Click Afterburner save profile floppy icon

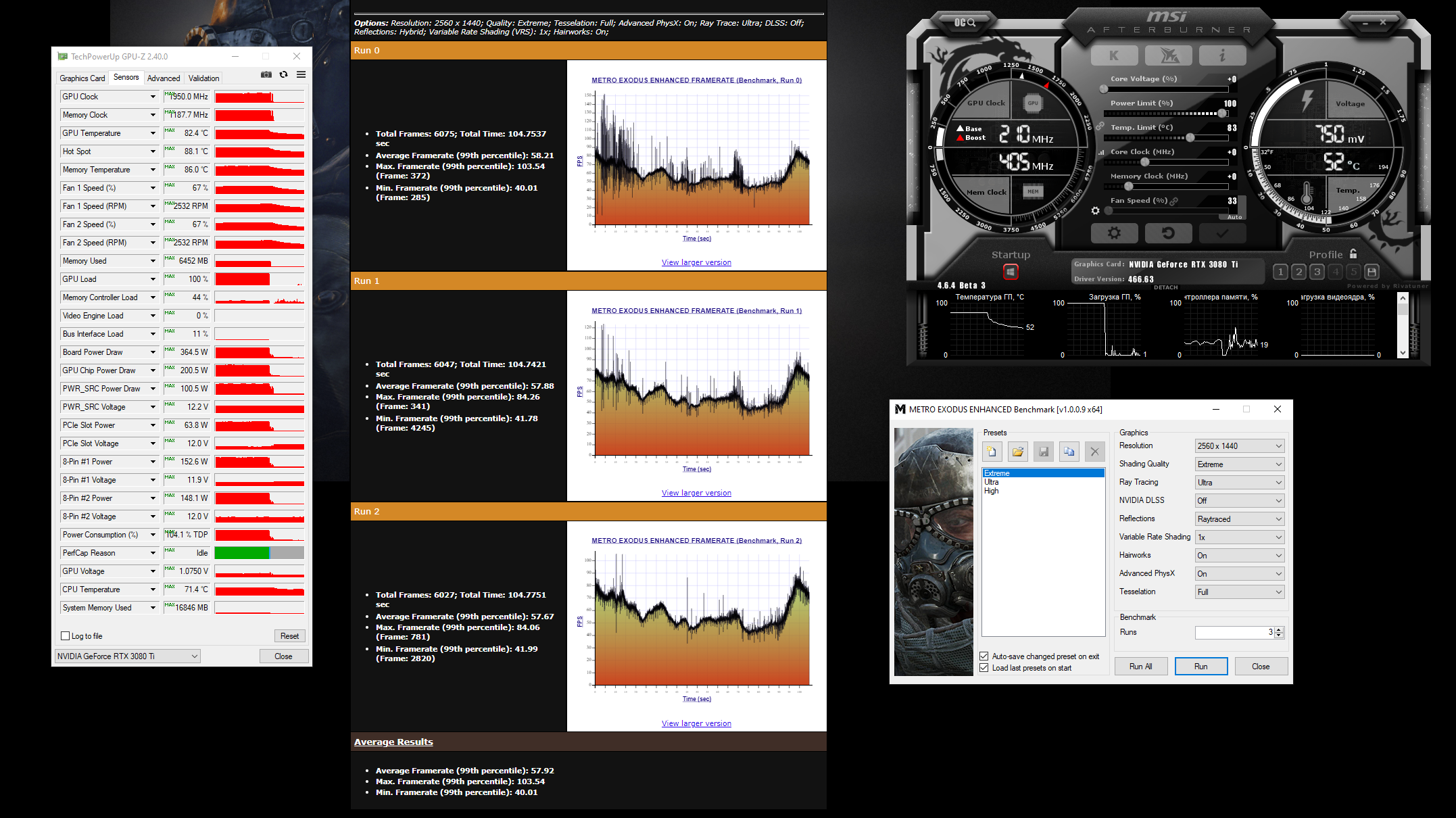pyautogui.click(x=1372, y=272)
